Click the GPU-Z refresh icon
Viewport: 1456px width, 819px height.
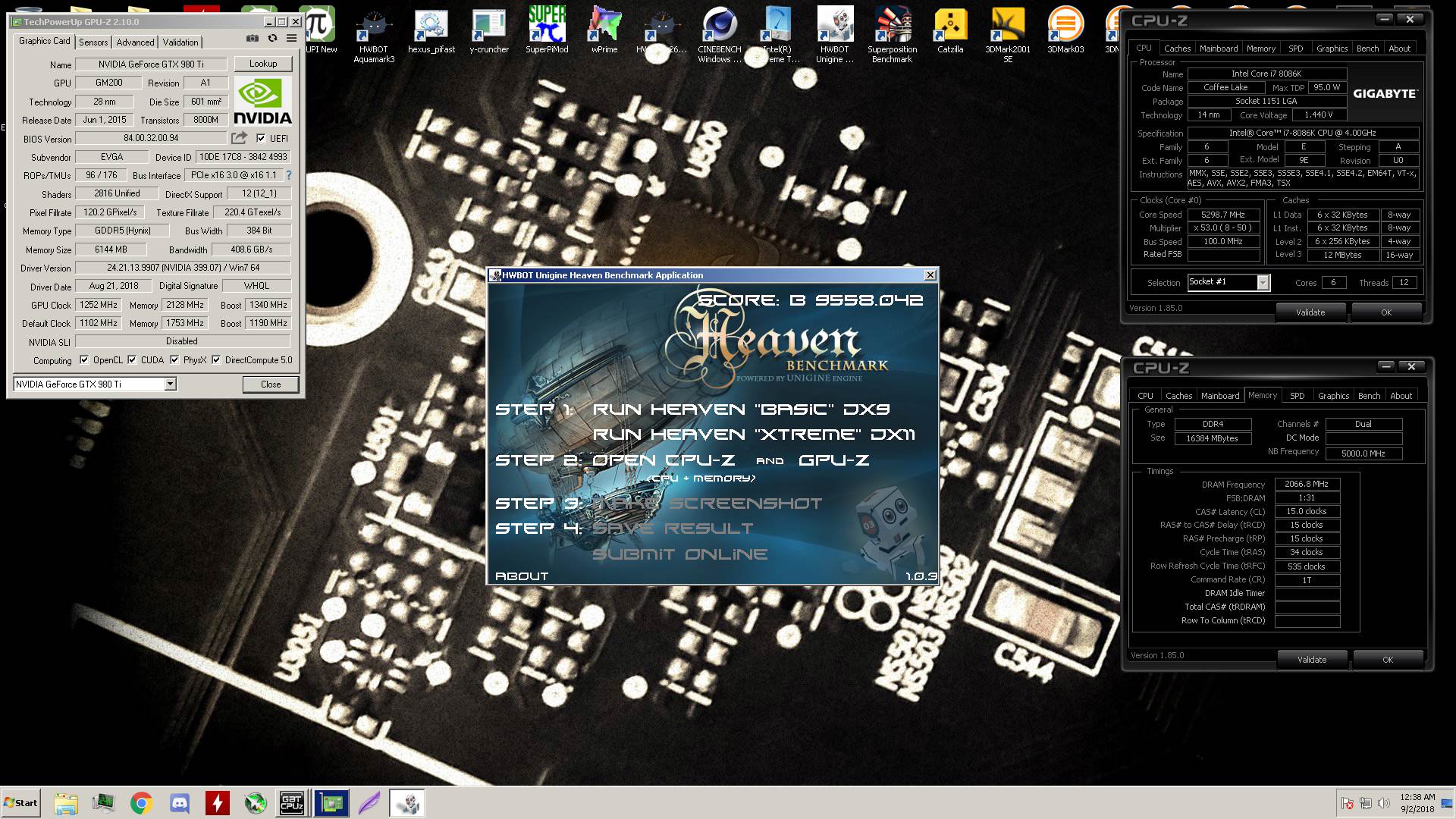pyautogui.click(x=272, y=39)
